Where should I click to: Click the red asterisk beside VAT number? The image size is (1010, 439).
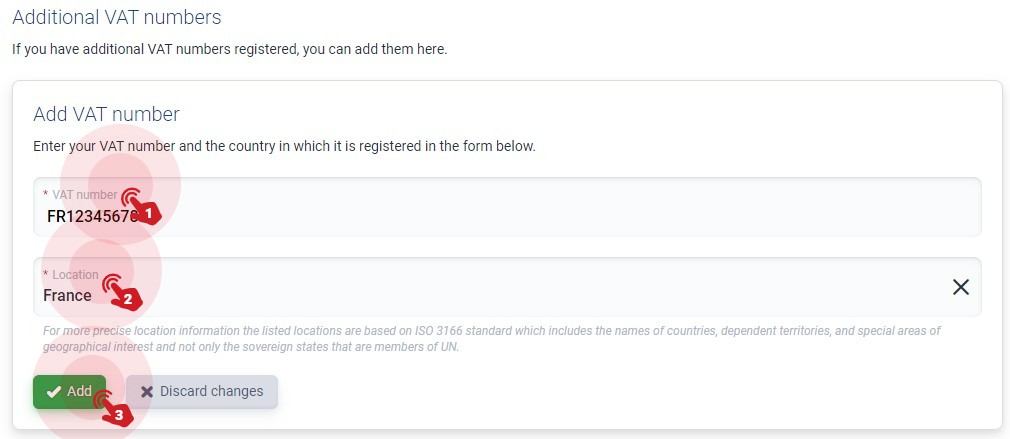tap(46, 194)
